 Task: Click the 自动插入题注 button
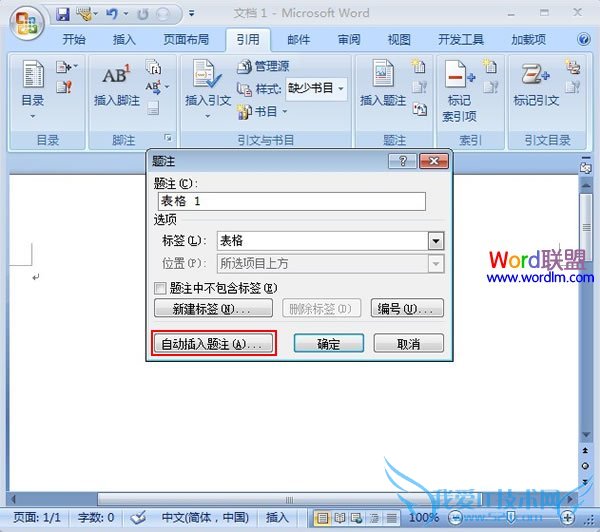pos(213,343)
